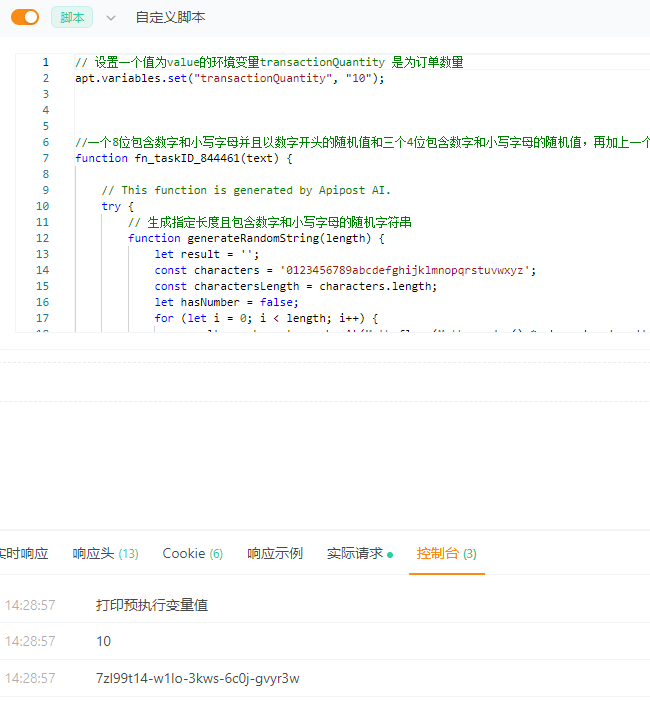Screen dimensions: 650x727
Task: Click the Apipost AI comment on line 9
Action: click(246, 191)
